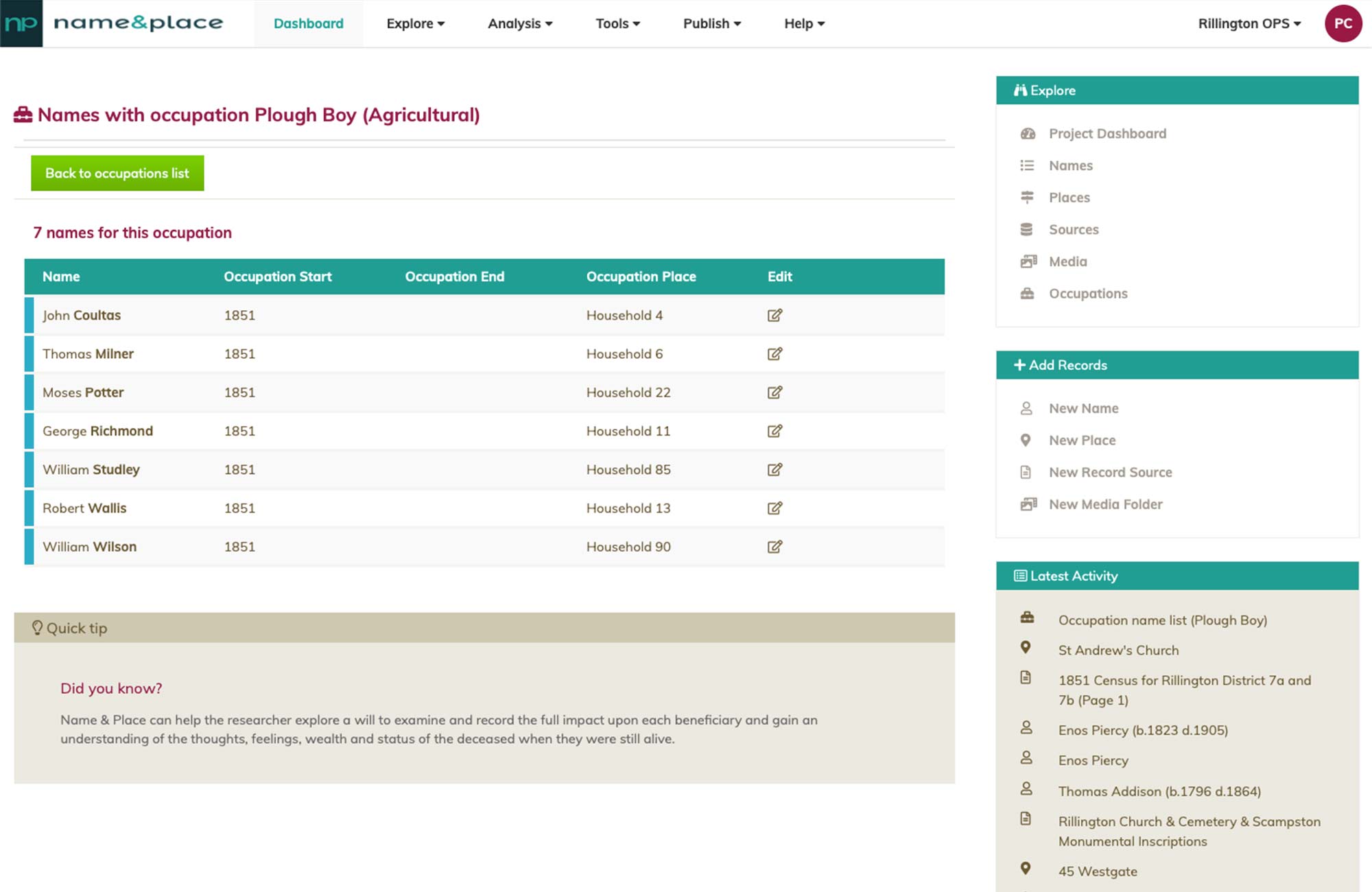The width and height of the screenshot is (1372, 892).
Task: Open Occupation name list (Plough Boy) activity
Action: point(1162,620)
